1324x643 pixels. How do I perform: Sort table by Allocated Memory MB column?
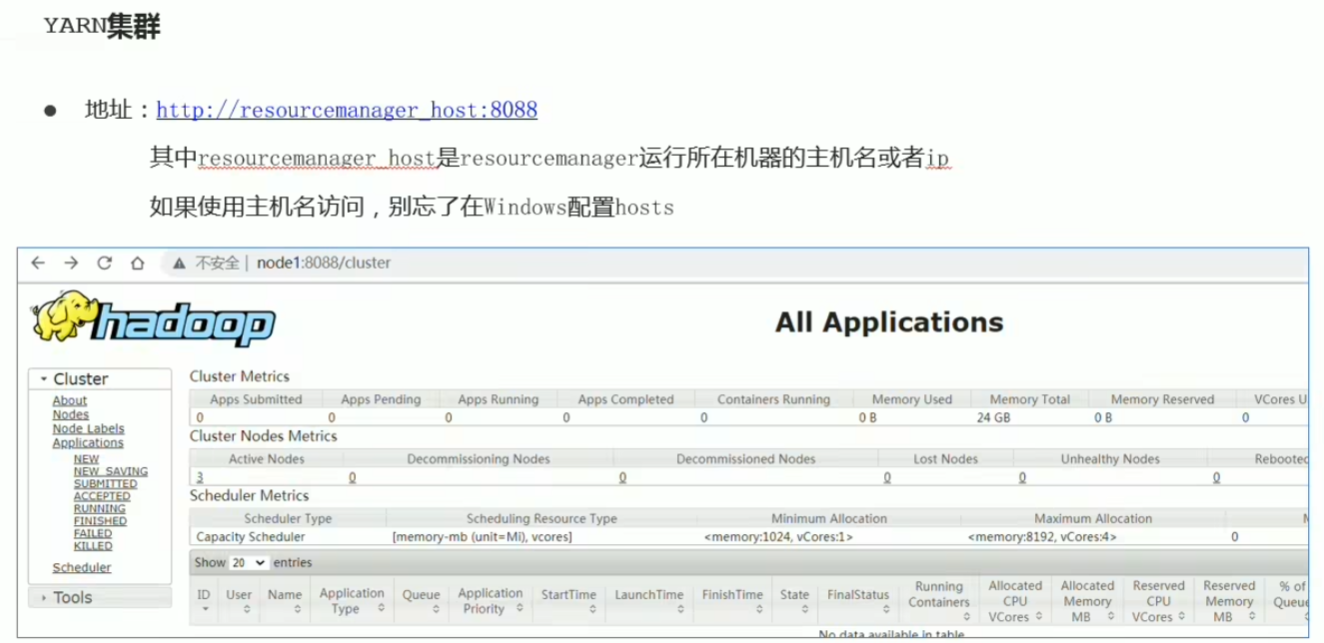(1087, 601)
